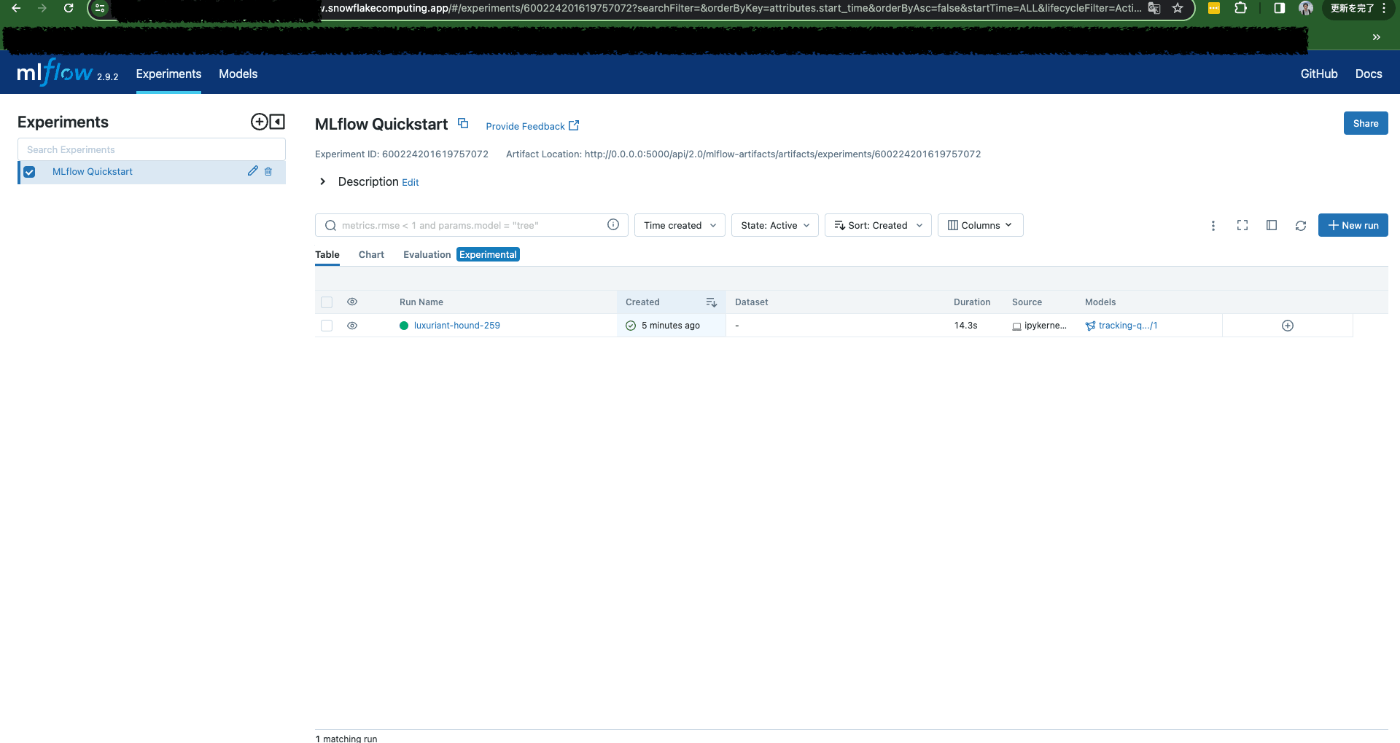
Task: Add column plus icon in luxuriant-hound-259 row
Action: click(x=1288, y=325)
